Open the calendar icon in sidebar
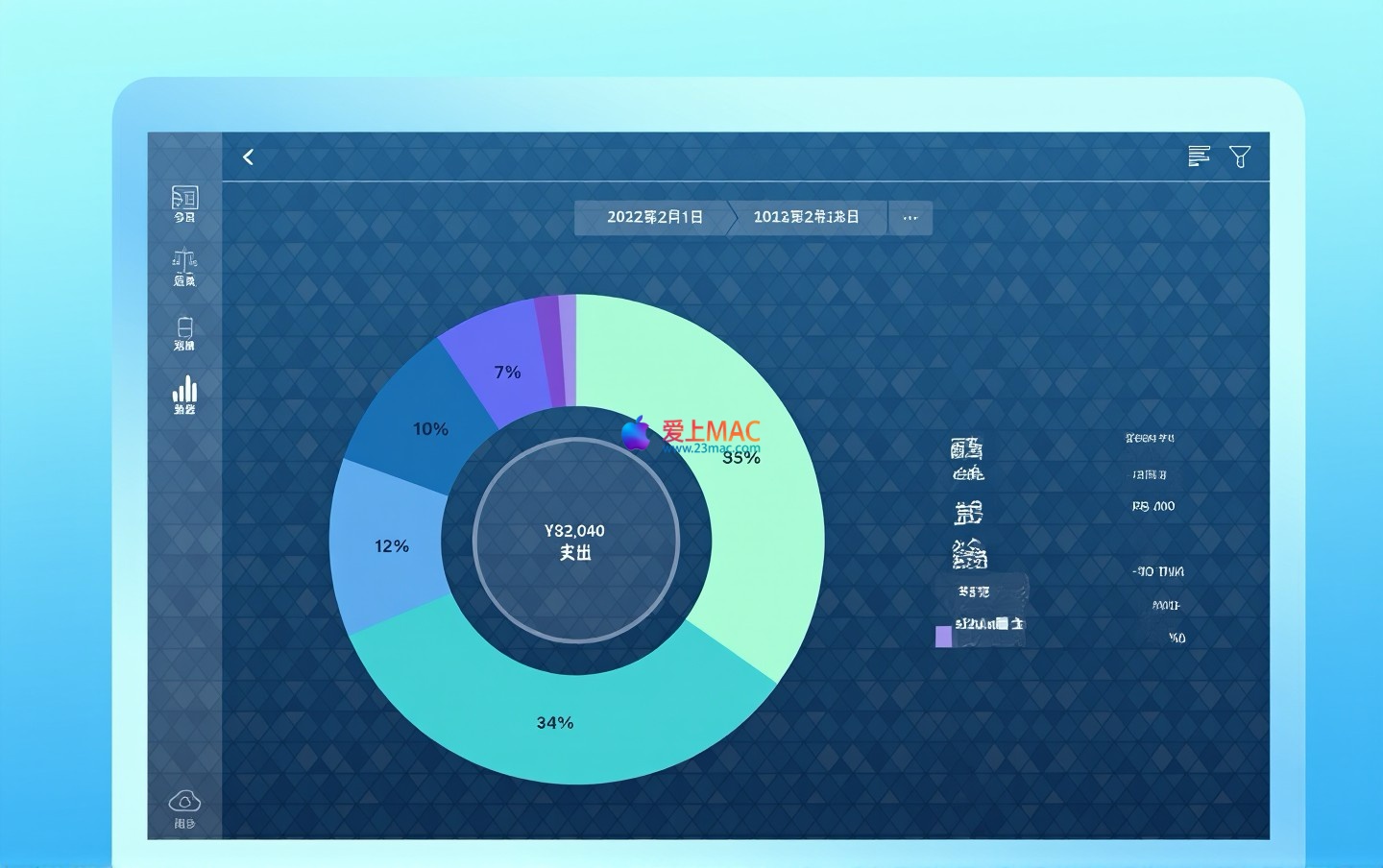This screenshot has width=1383, height=868. 184,203
